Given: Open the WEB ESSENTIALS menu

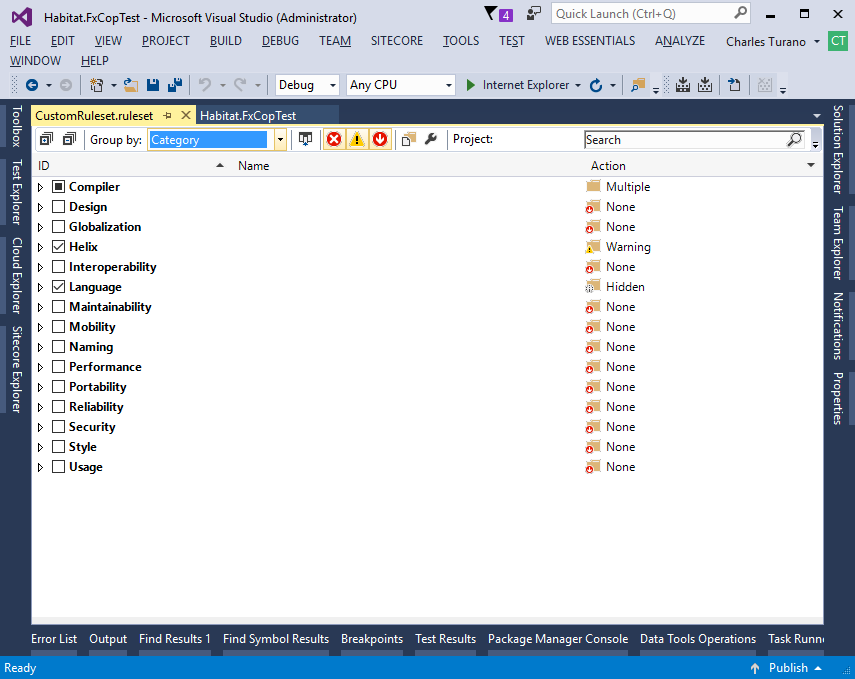Looking at the screenshot, I should coord(590,41).
